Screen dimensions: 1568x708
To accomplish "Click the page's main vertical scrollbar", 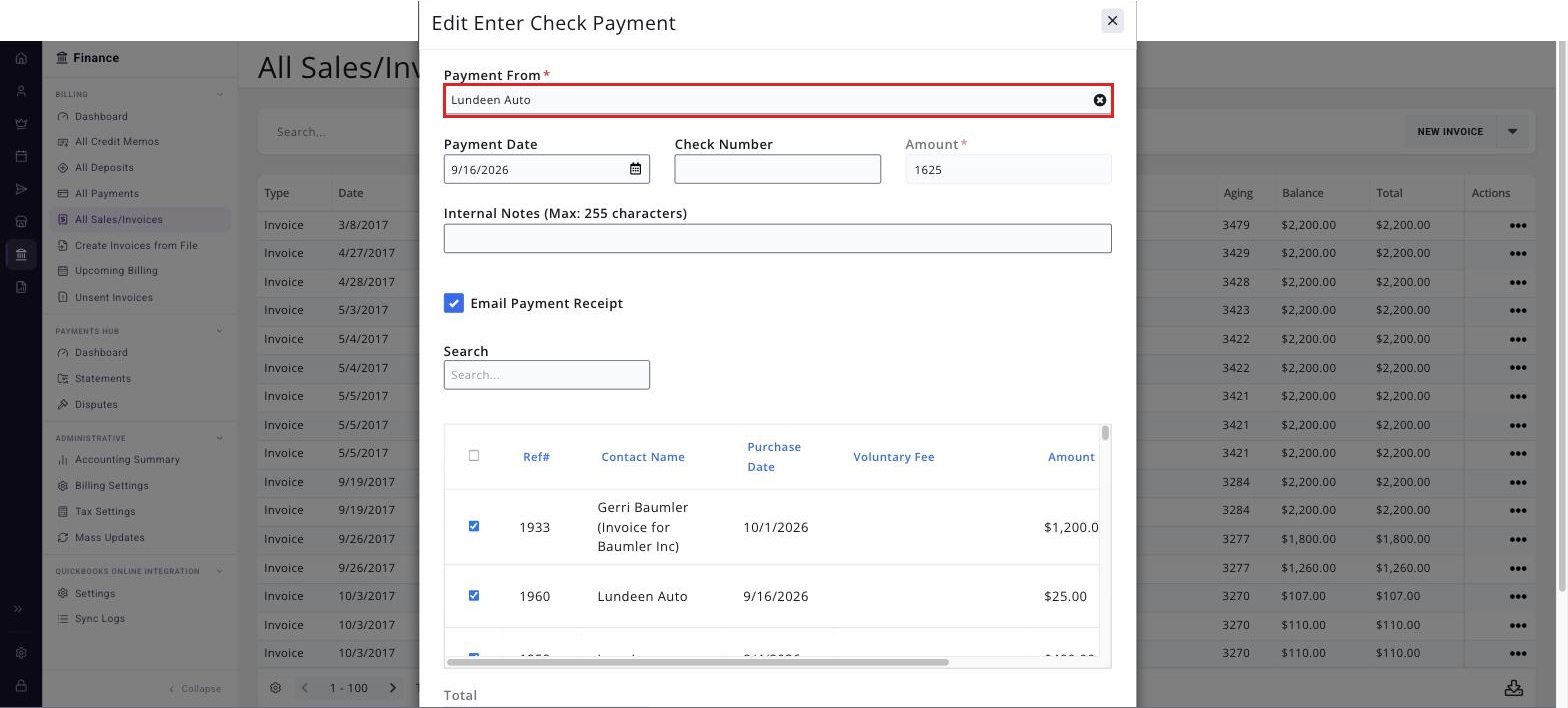I will click(1560, 315).
